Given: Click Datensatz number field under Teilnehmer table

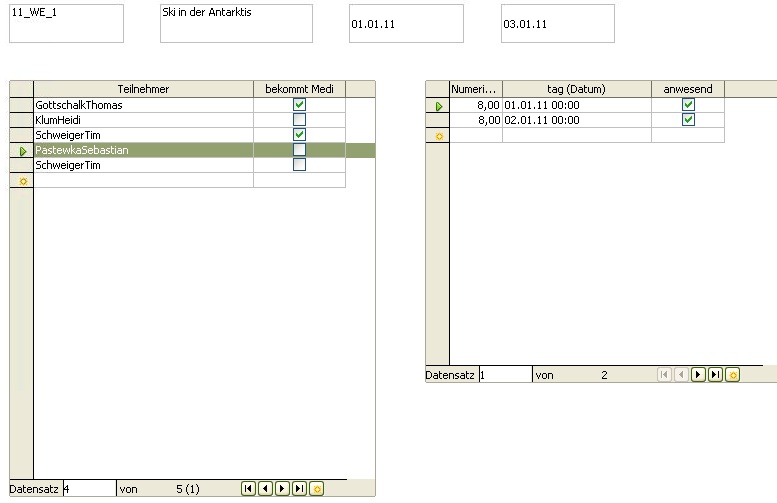Looking at the screenshot, I should (x=89, y=489).
